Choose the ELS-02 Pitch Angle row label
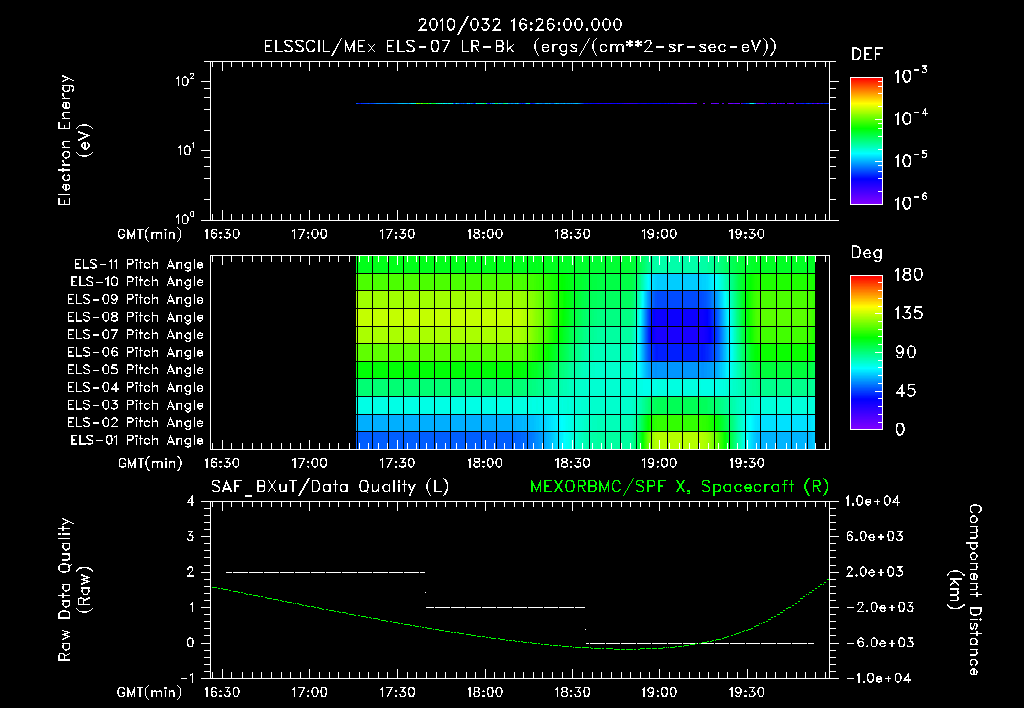The image size is (1024, 708). (136, 423)
